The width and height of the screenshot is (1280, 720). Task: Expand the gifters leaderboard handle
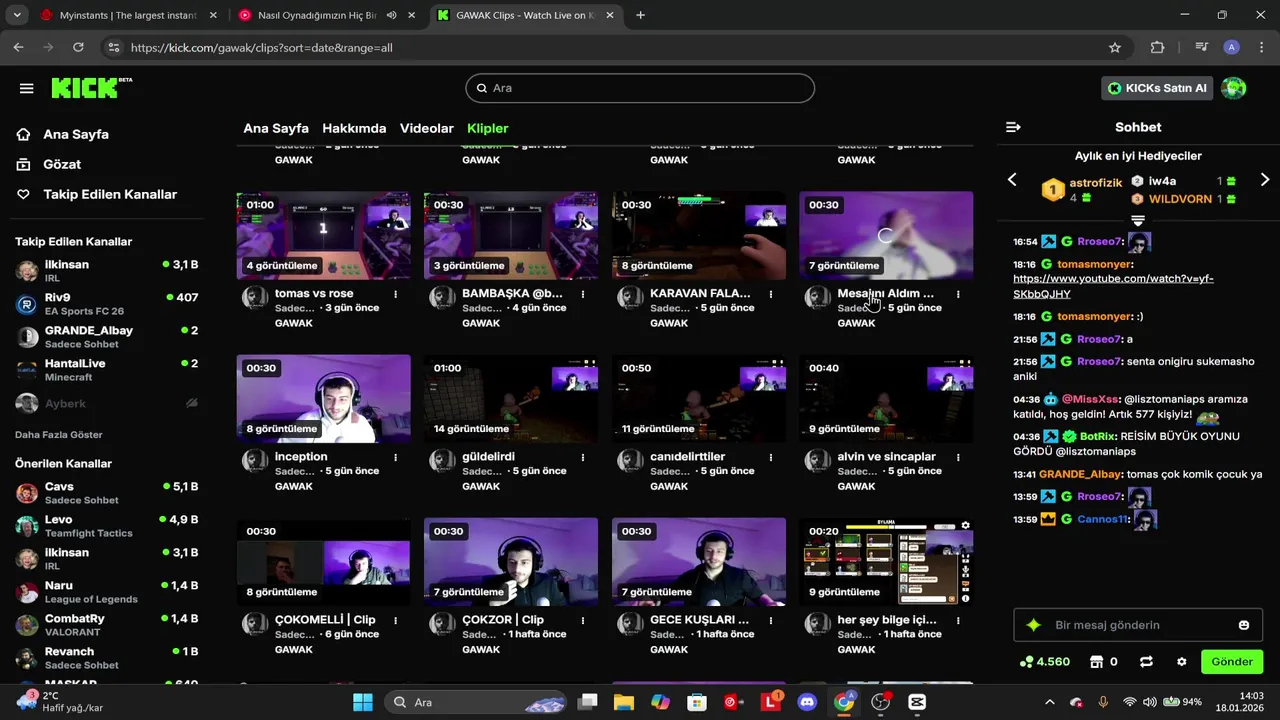[x=1138, y=220]
